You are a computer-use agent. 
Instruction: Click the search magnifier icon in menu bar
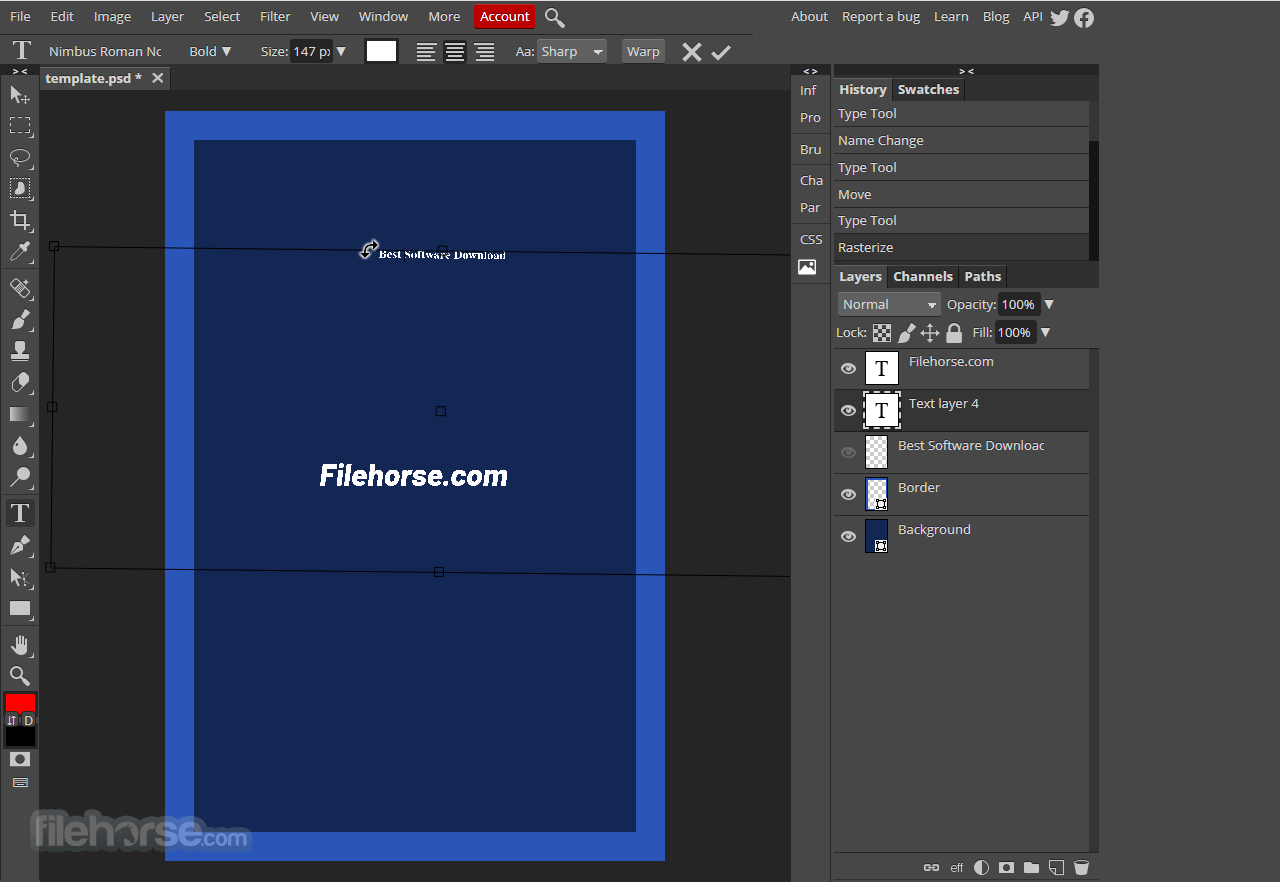pyautogui.click(x=555, y=17)
